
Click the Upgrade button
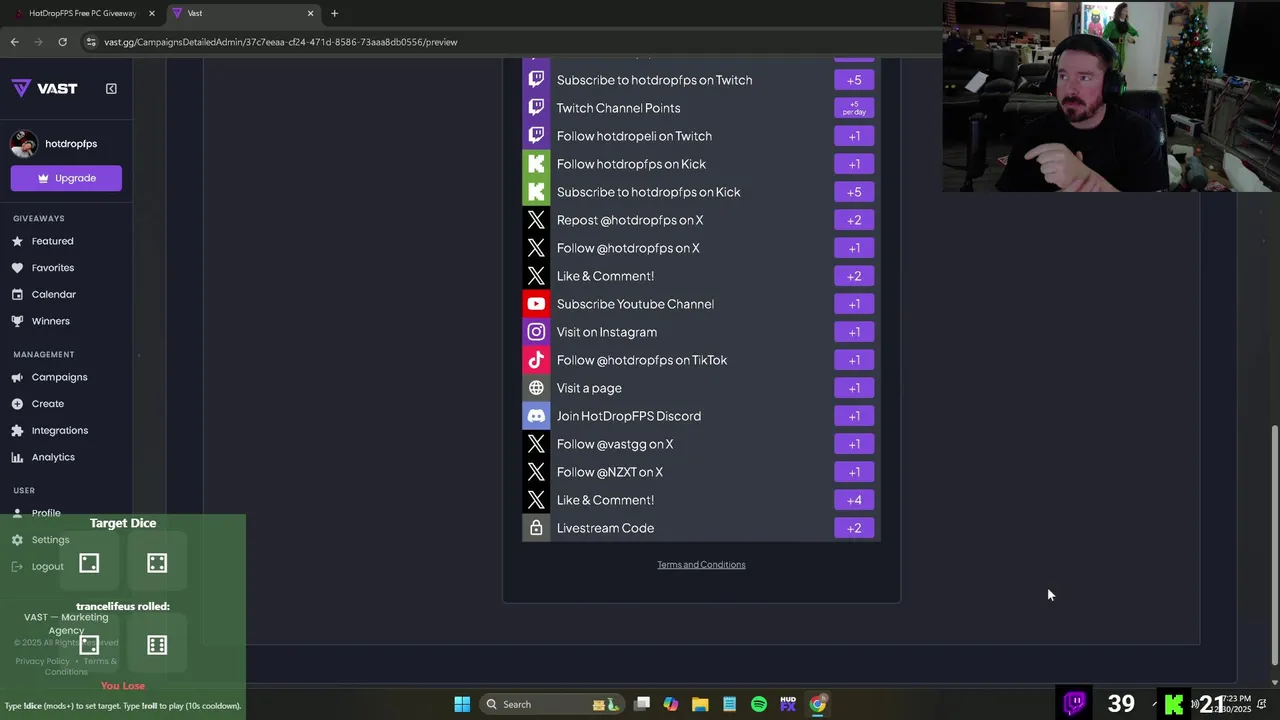66,178
